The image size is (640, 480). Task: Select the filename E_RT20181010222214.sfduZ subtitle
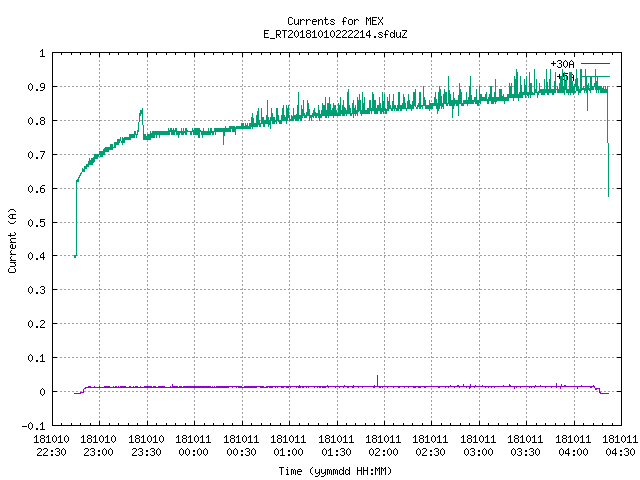(x=335, y=34)
